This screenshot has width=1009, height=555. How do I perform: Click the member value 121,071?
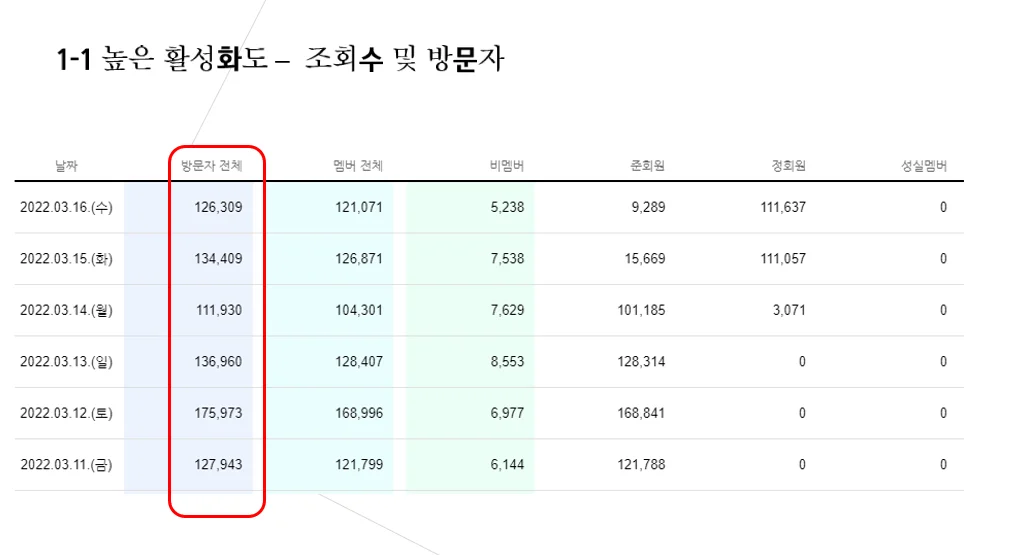tap(358, 207)
